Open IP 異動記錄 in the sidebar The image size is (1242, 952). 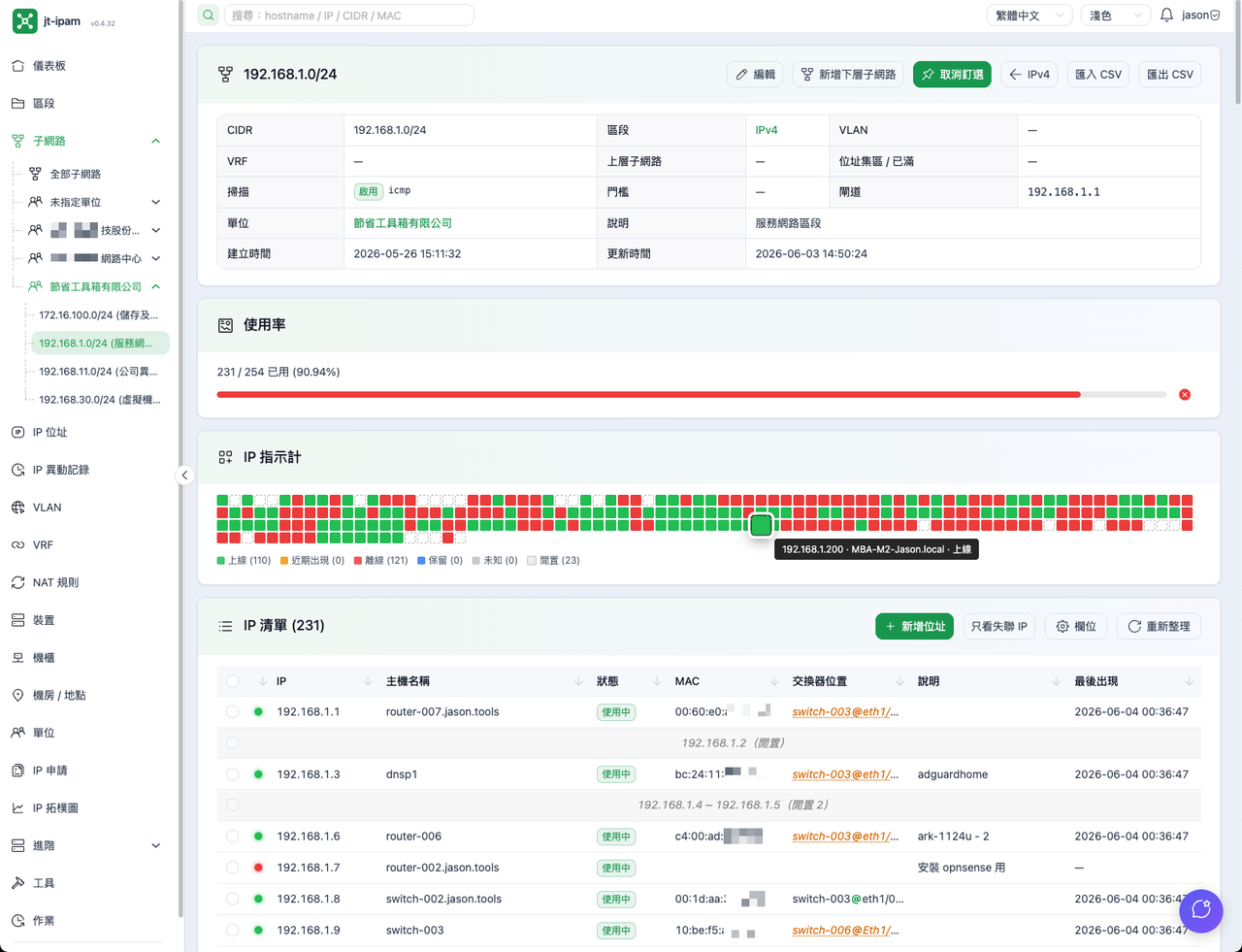click(61, 470)
